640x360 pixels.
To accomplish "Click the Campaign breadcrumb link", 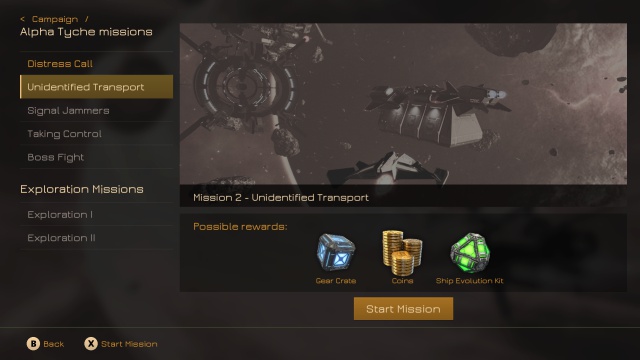I will pyautogui.click(x=55, y=19).
